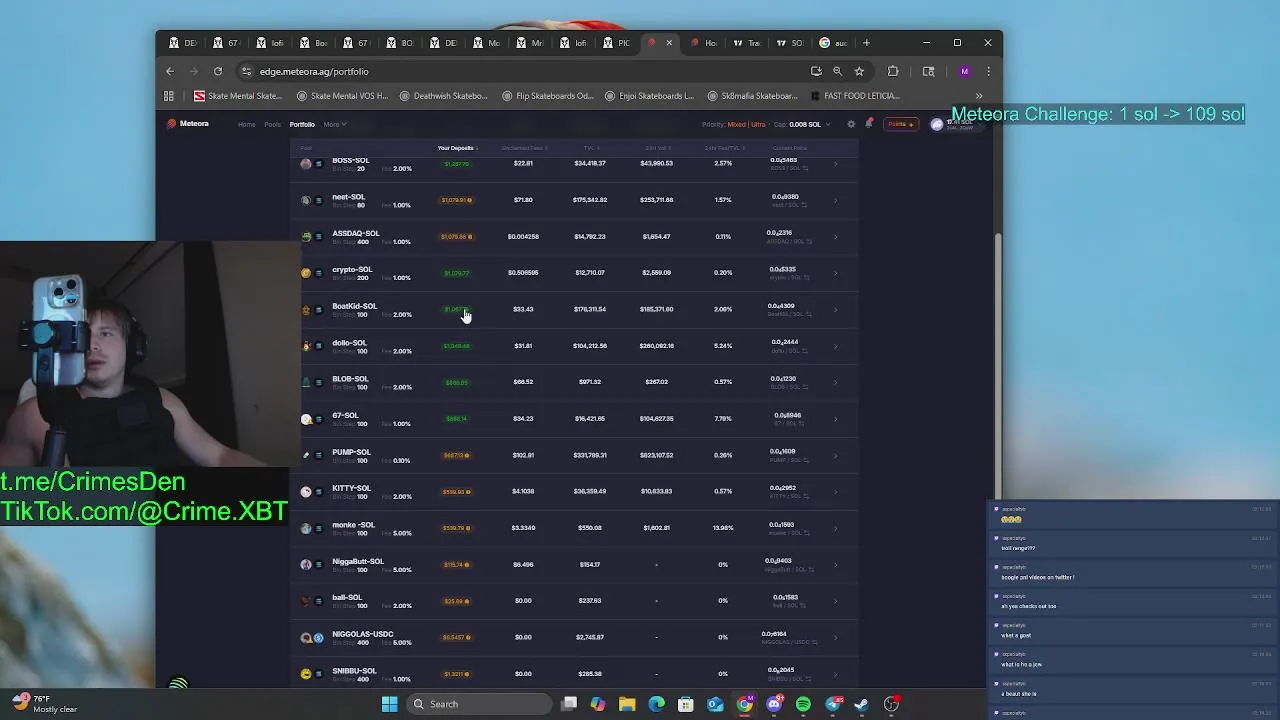Sort by TVL column header
1280x720 pixels.
(590, 148)
